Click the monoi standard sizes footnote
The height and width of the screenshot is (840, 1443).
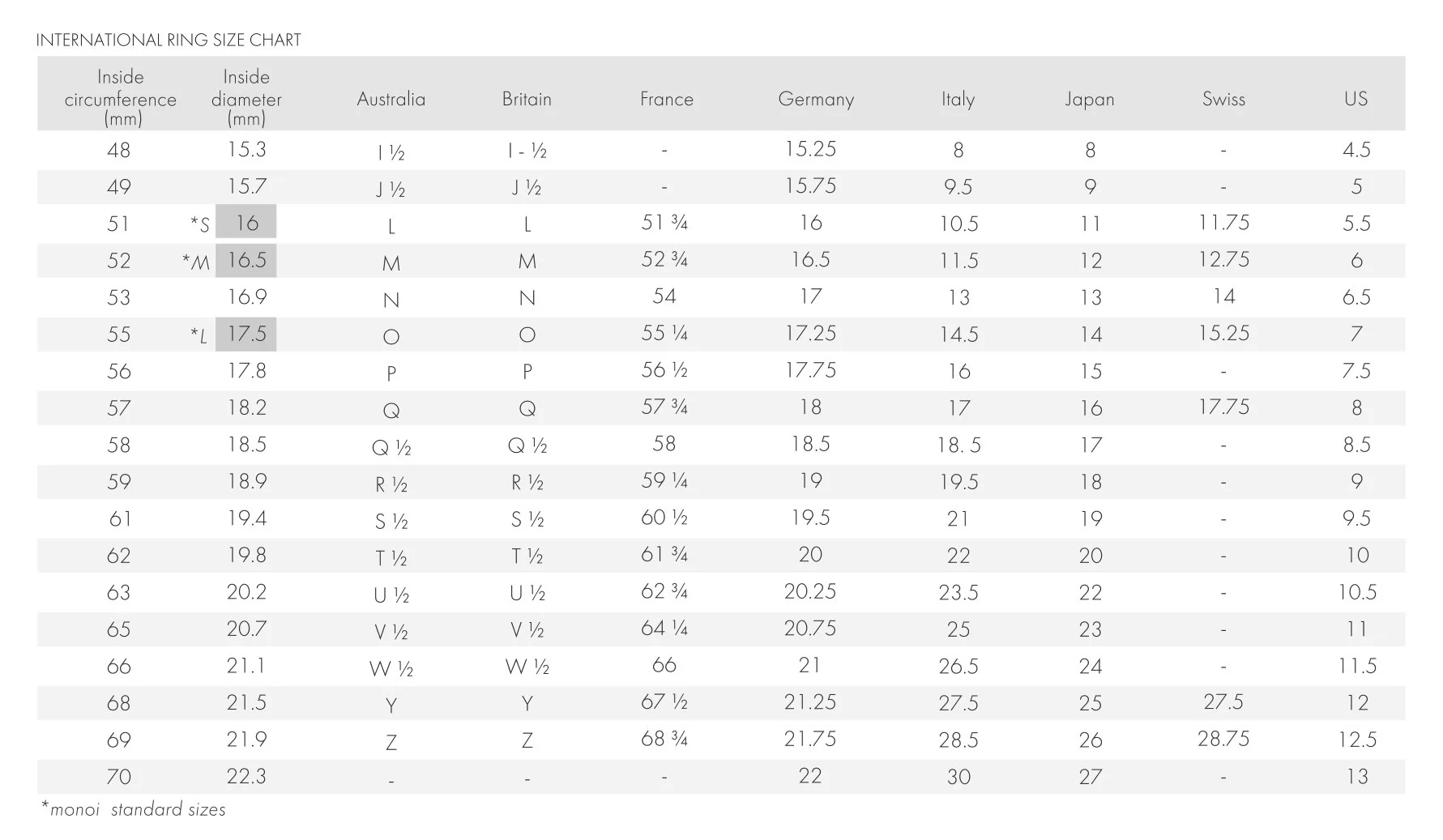pyautogui.click(x=134, y=809)
